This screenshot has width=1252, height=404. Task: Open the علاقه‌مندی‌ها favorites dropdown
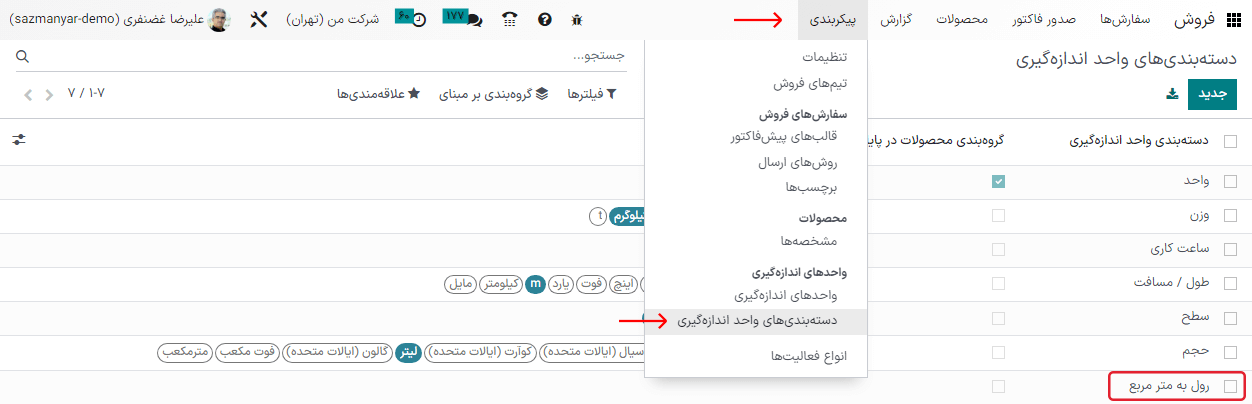pos(378,94)
